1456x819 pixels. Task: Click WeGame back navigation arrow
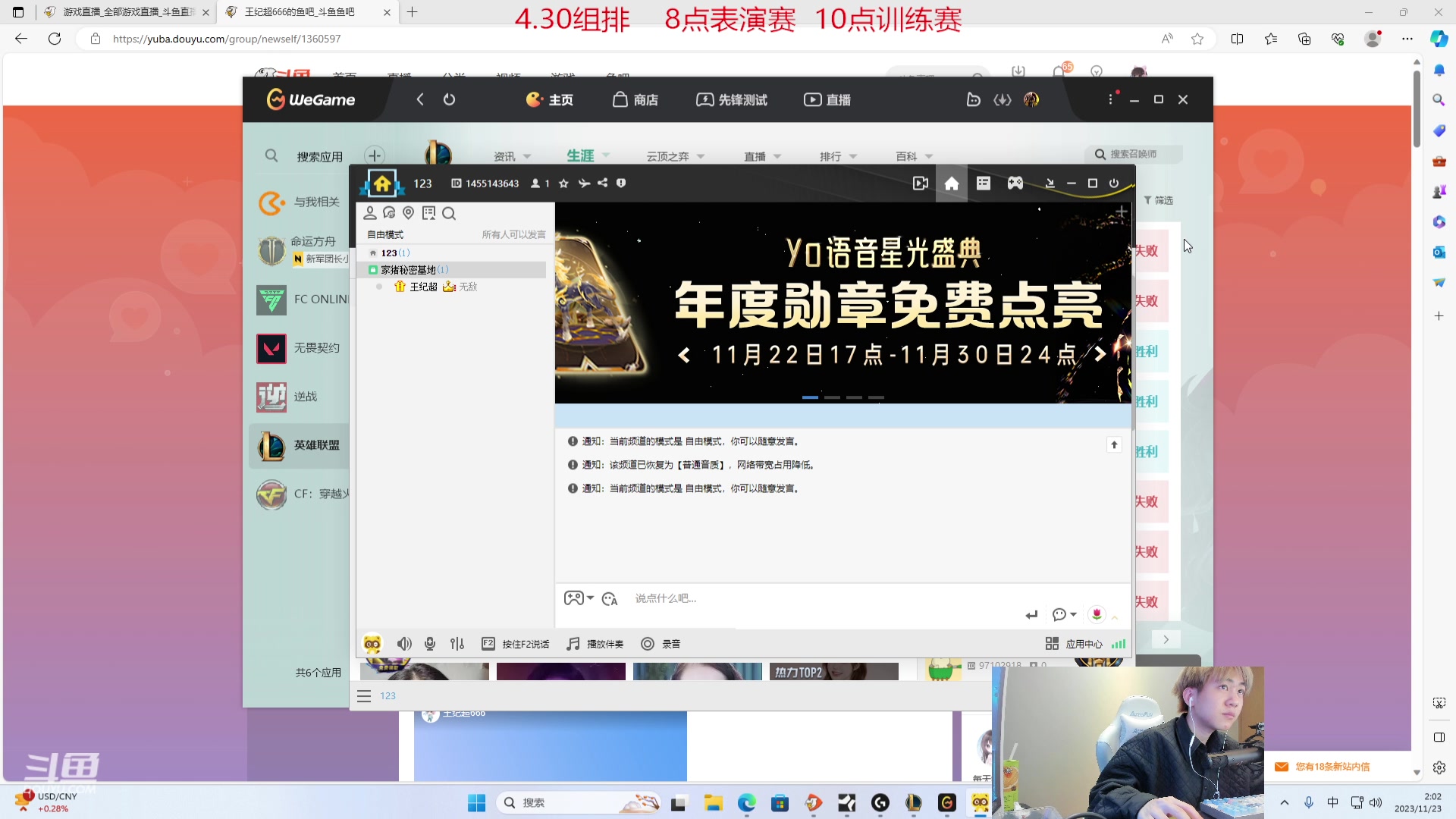pos(420,99)
